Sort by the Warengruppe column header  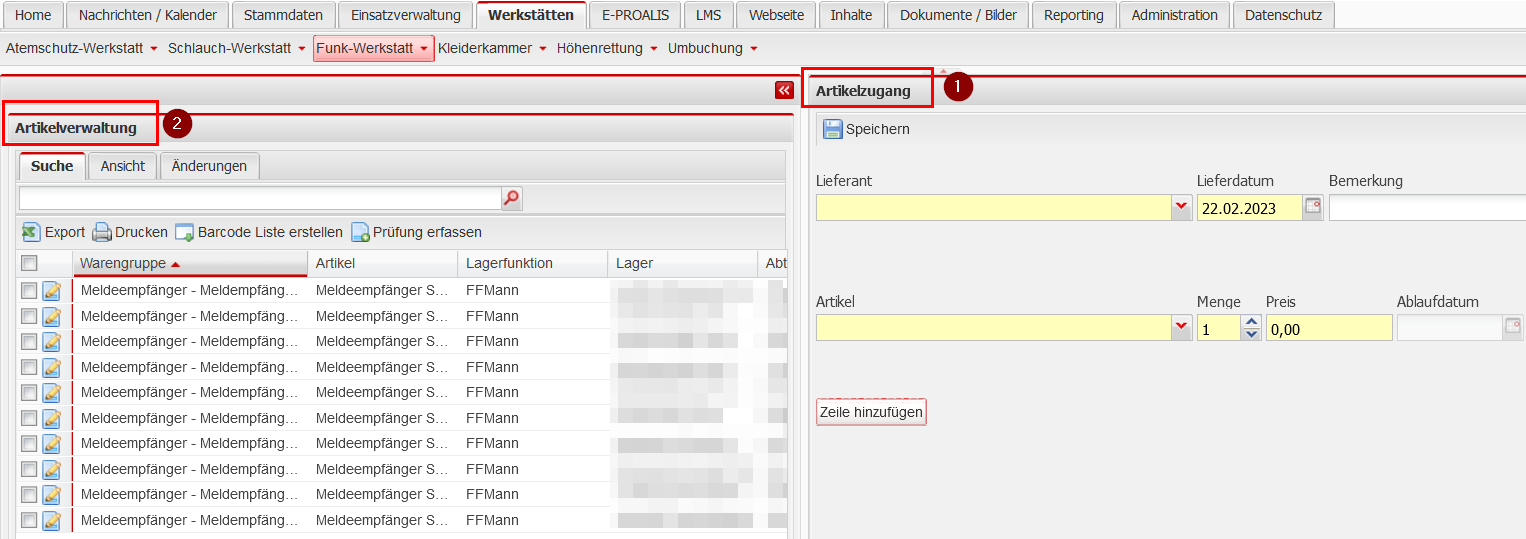[x=123, y=263]
